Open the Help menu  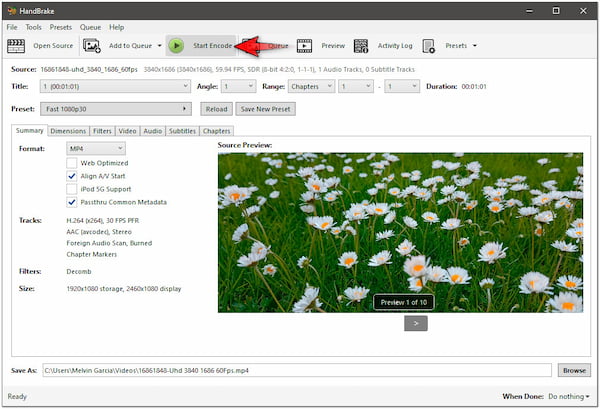pos(117,27)
